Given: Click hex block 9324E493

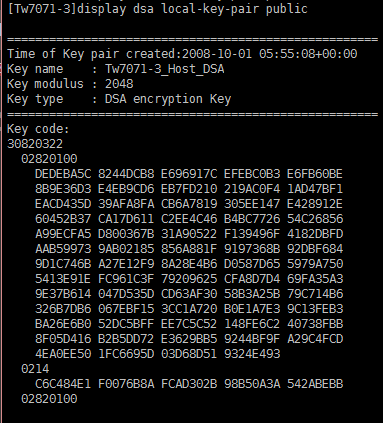Looking at the screenshot, I should (252, 354).
